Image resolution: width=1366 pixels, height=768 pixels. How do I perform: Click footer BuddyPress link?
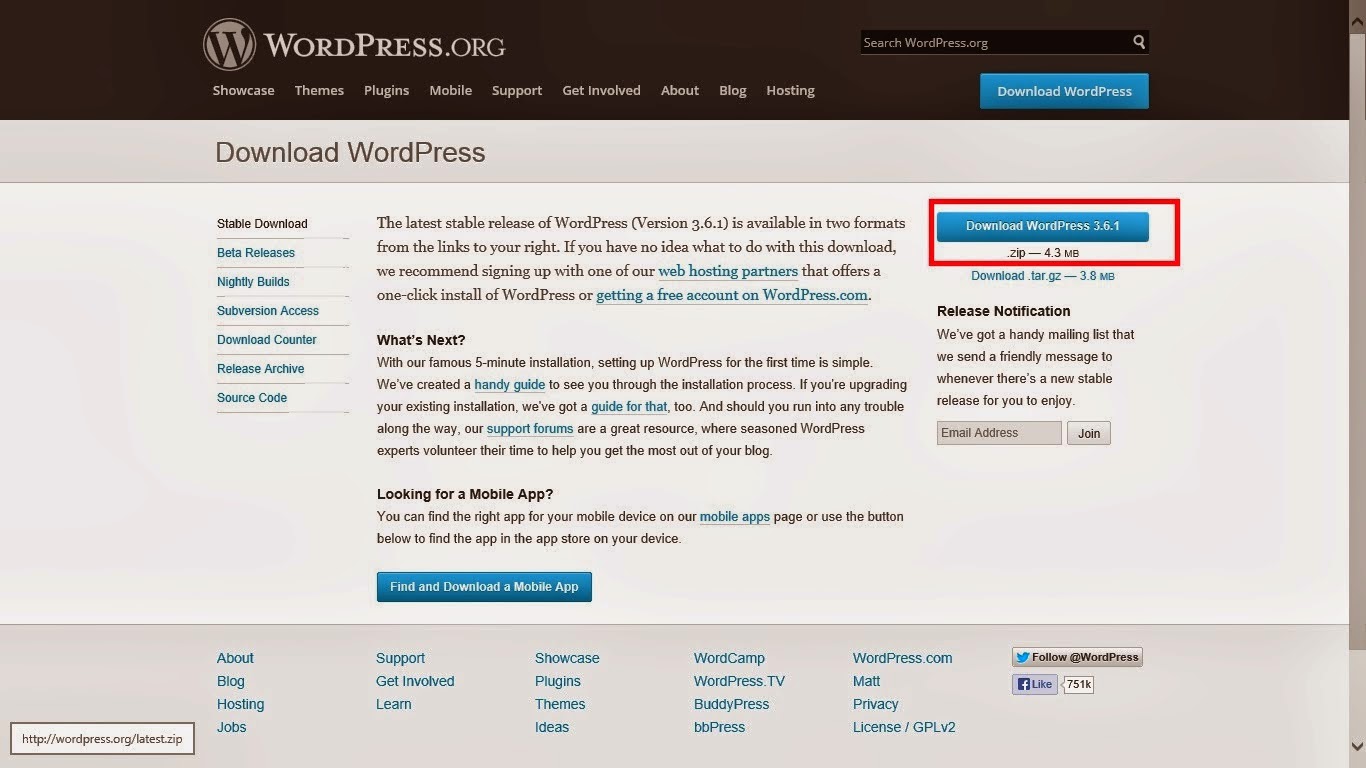732,704
